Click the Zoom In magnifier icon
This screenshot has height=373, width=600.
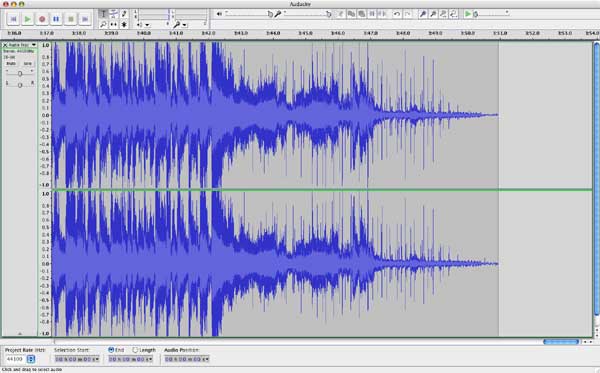pos(423,14)
